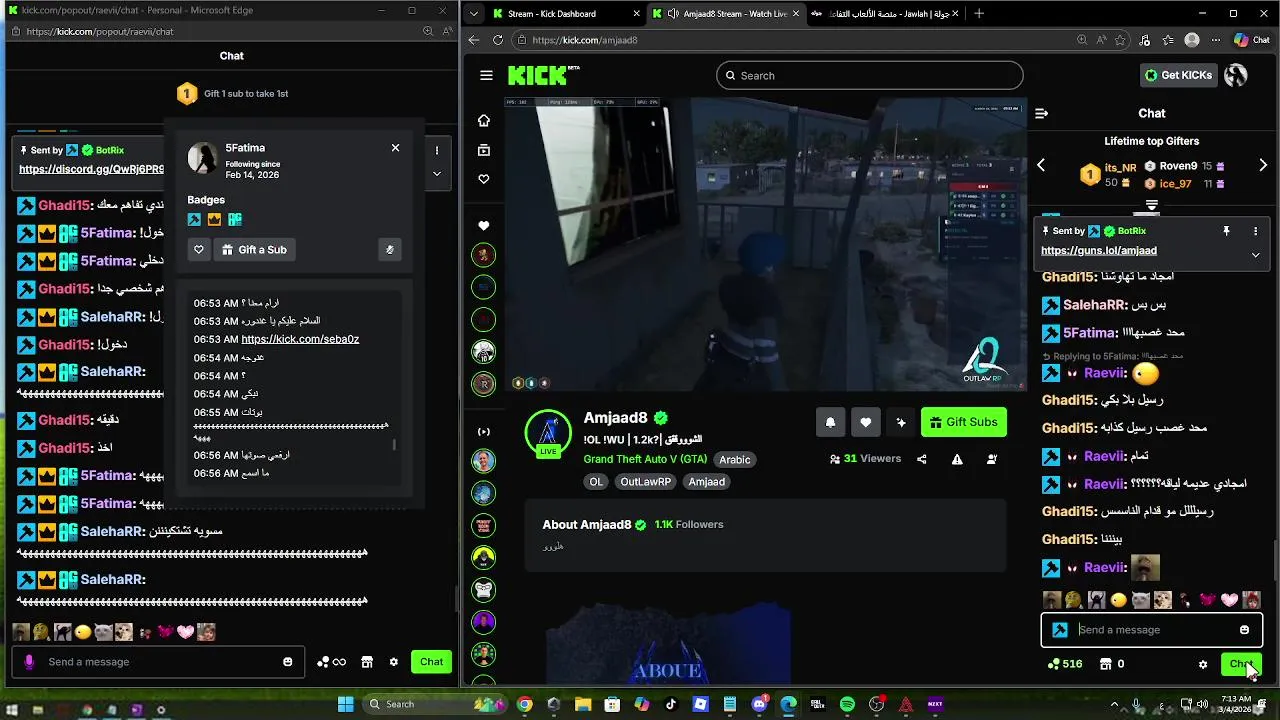The width and height of the screenshot is (1280, 720).
Task: Go to previous leaderboard with left arrow
Action: point(1041,165)
